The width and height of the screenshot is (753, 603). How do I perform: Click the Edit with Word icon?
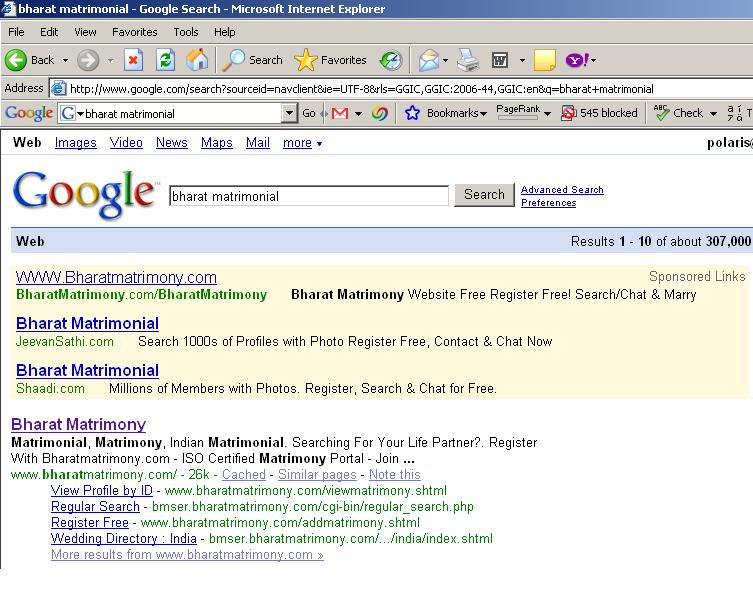[500, 60]
